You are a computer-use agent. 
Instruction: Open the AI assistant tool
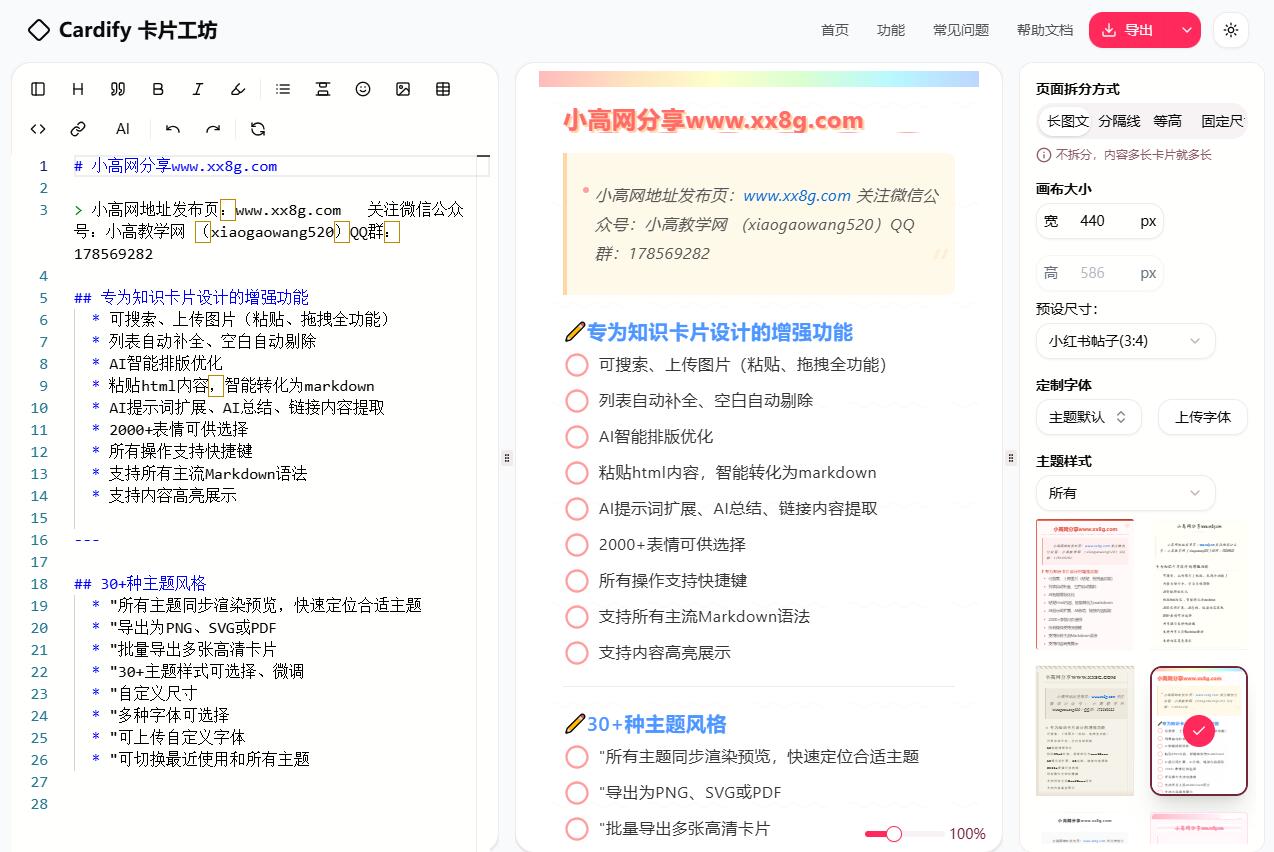123,129
